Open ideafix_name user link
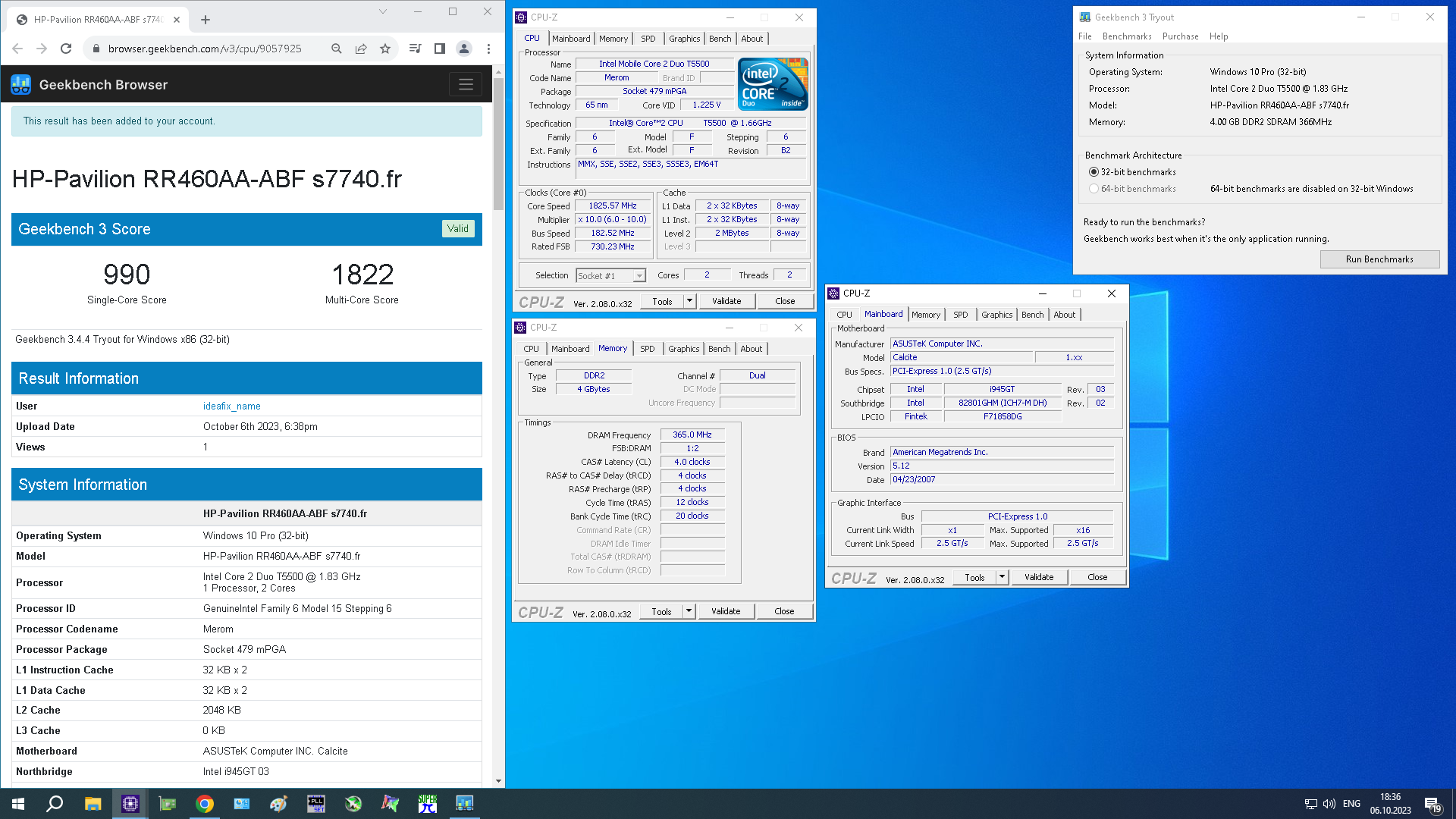The image size is (1456, 819). click(x=232, y=406)
